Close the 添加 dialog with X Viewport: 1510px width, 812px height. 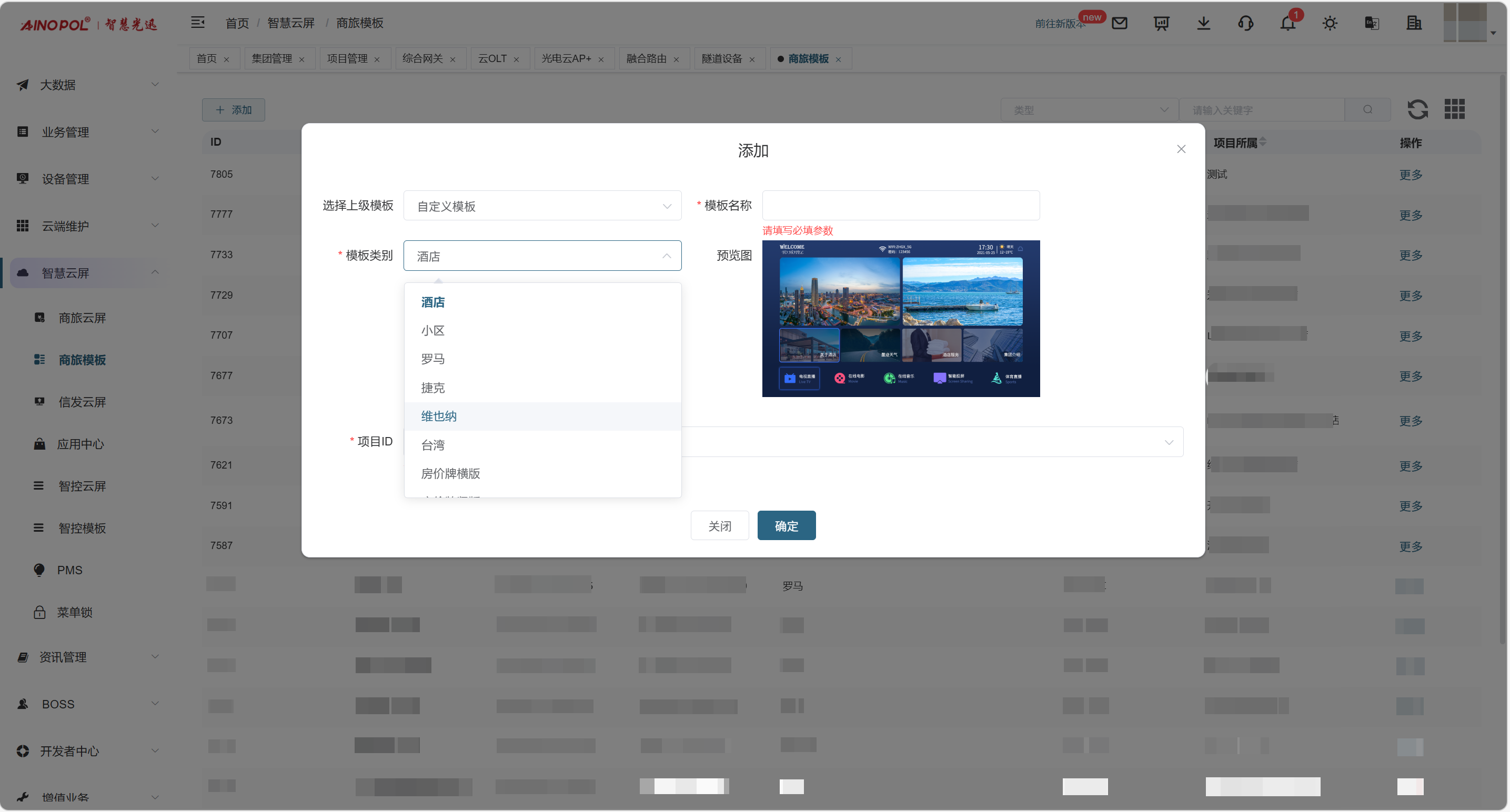(1181, 149)
